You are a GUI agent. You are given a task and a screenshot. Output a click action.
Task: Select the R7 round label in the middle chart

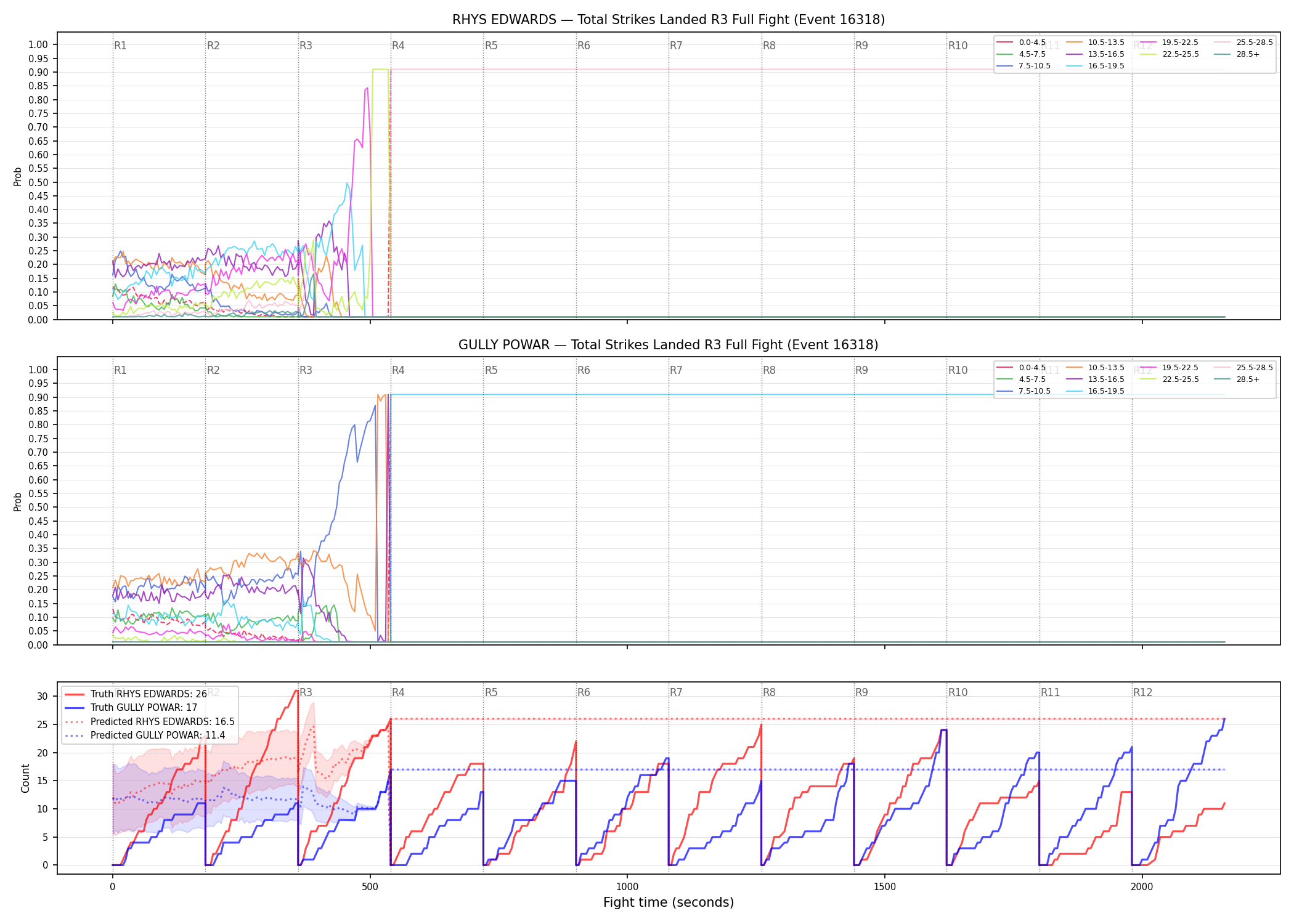click(x=676, y=370)
